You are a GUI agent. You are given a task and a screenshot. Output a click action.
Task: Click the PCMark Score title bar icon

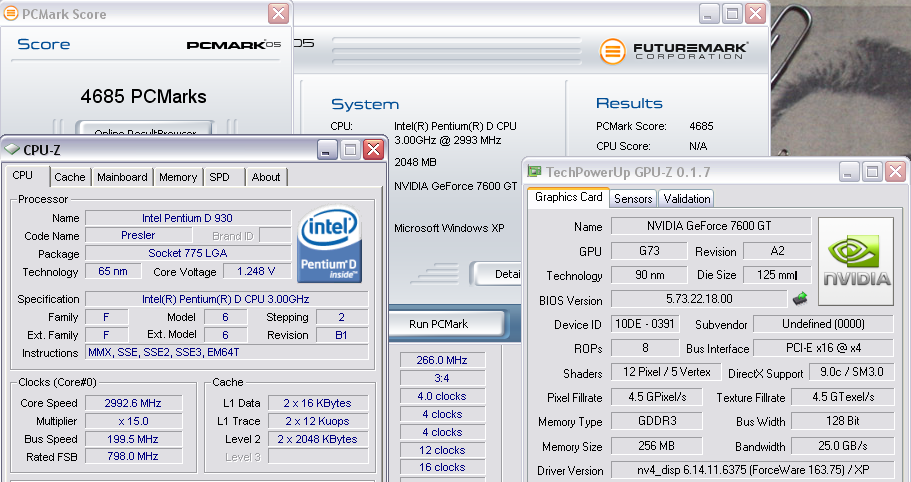pos(10,13)
